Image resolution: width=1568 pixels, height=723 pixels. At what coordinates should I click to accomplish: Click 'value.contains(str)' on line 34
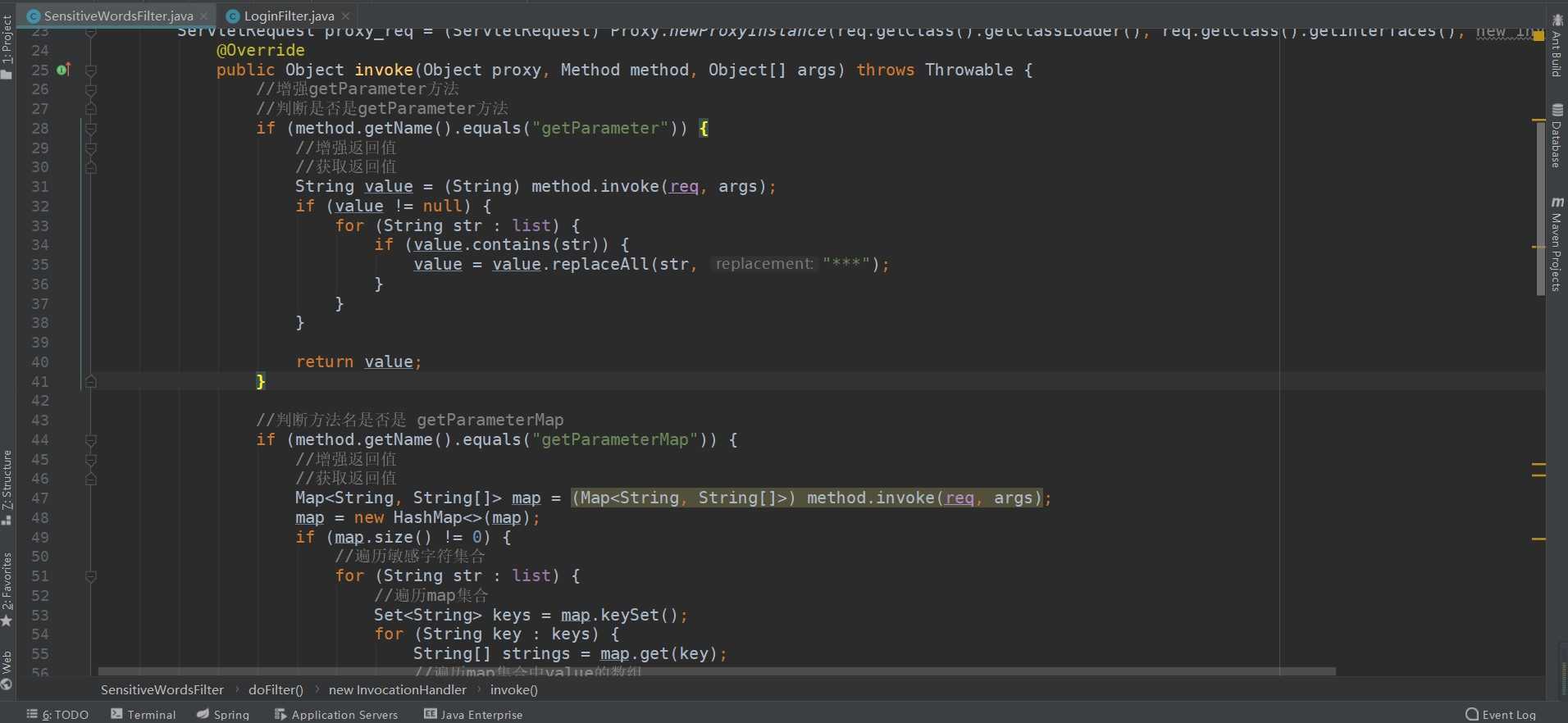(512, 245)
